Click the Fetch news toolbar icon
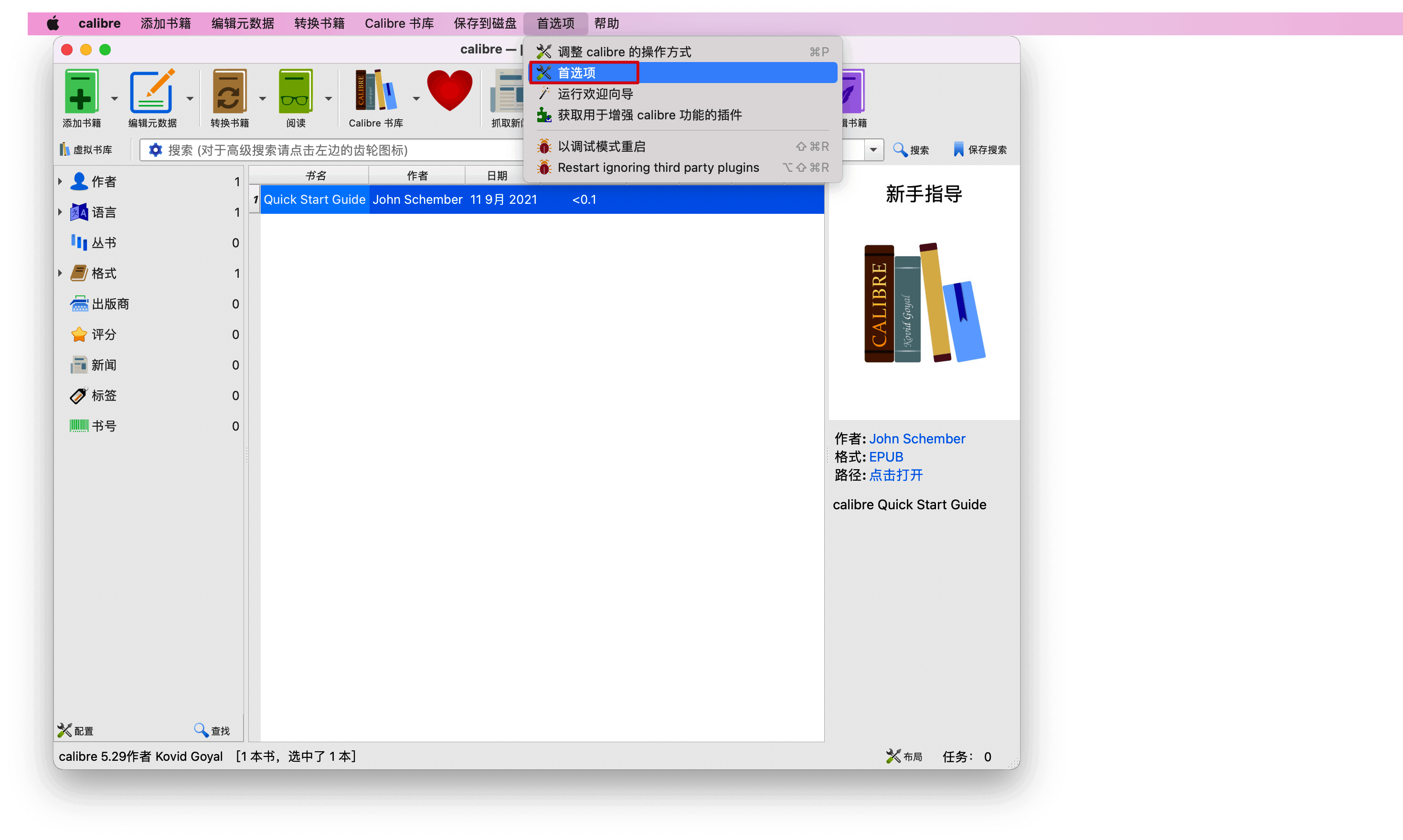Viewport: 1403px width, 840px height. pyautogui.click(x=507, y=91)
